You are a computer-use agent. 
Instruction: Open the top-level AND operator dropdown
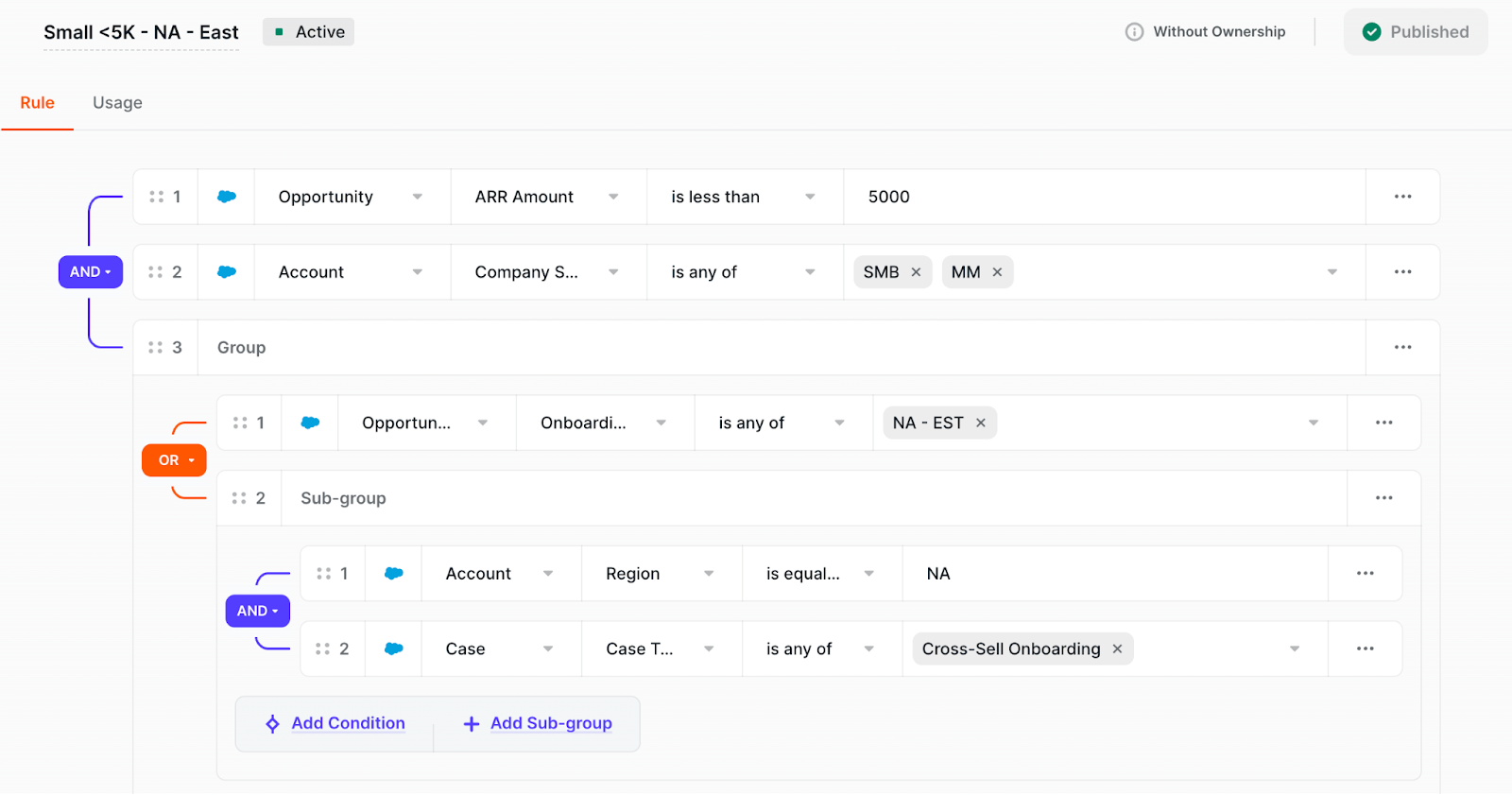pos(91,272)
